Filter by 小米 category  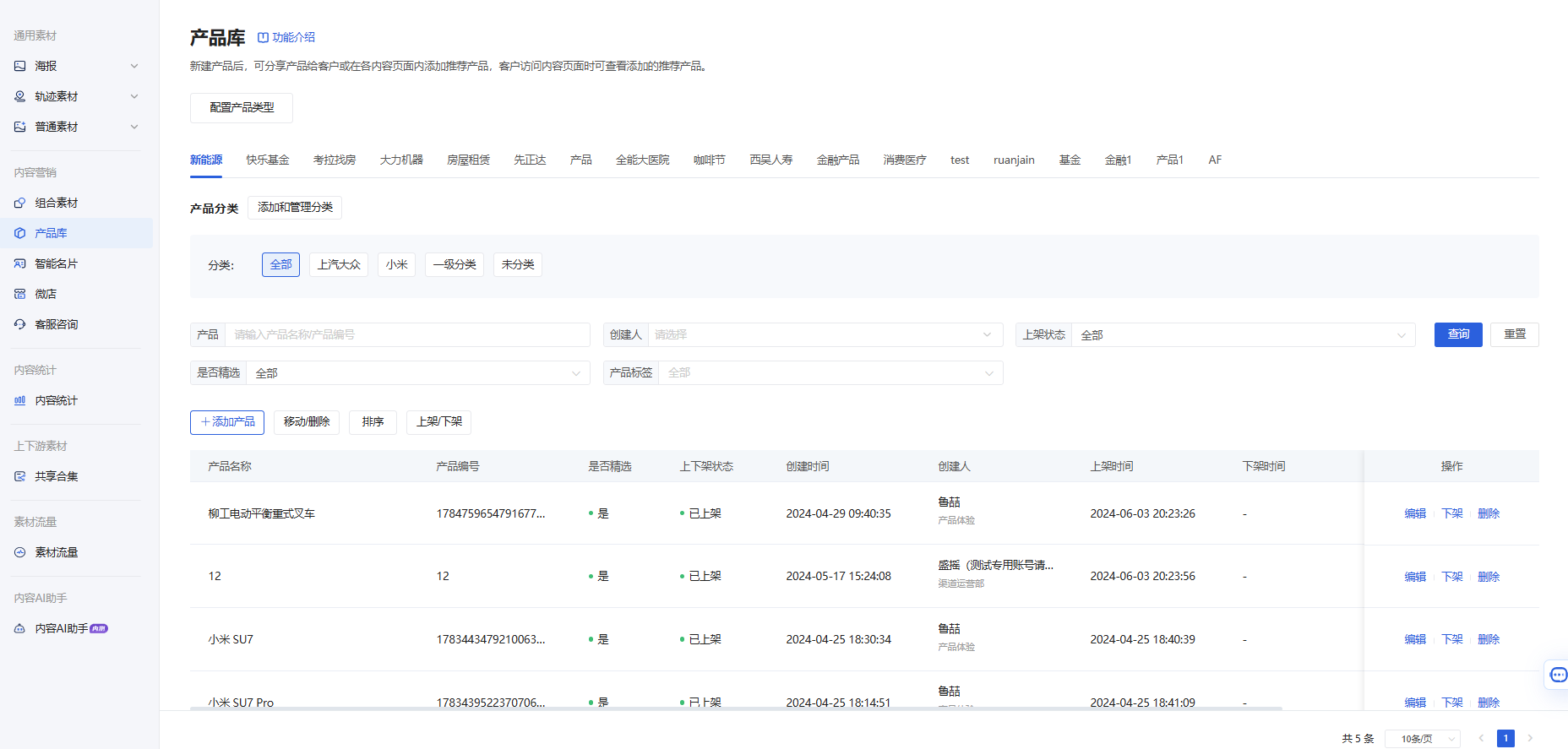tap(397, 264)
